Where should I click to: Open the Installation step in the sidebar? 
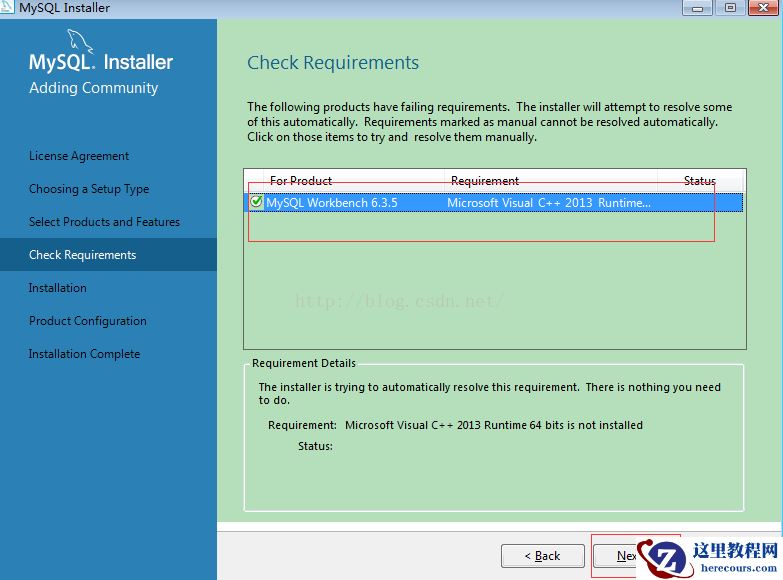57,288
